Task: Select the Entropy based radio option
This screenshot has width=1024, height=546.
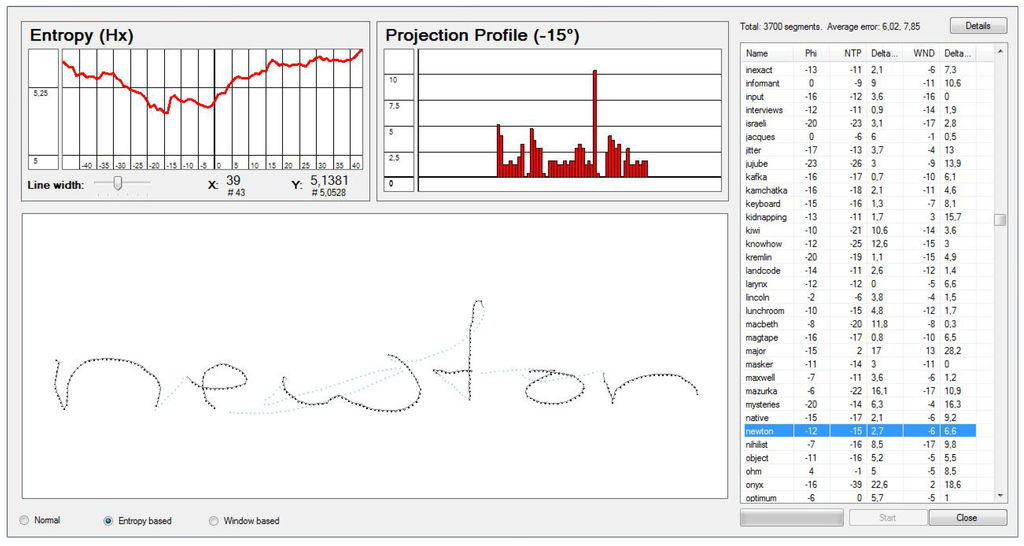Action: [109, 520]
